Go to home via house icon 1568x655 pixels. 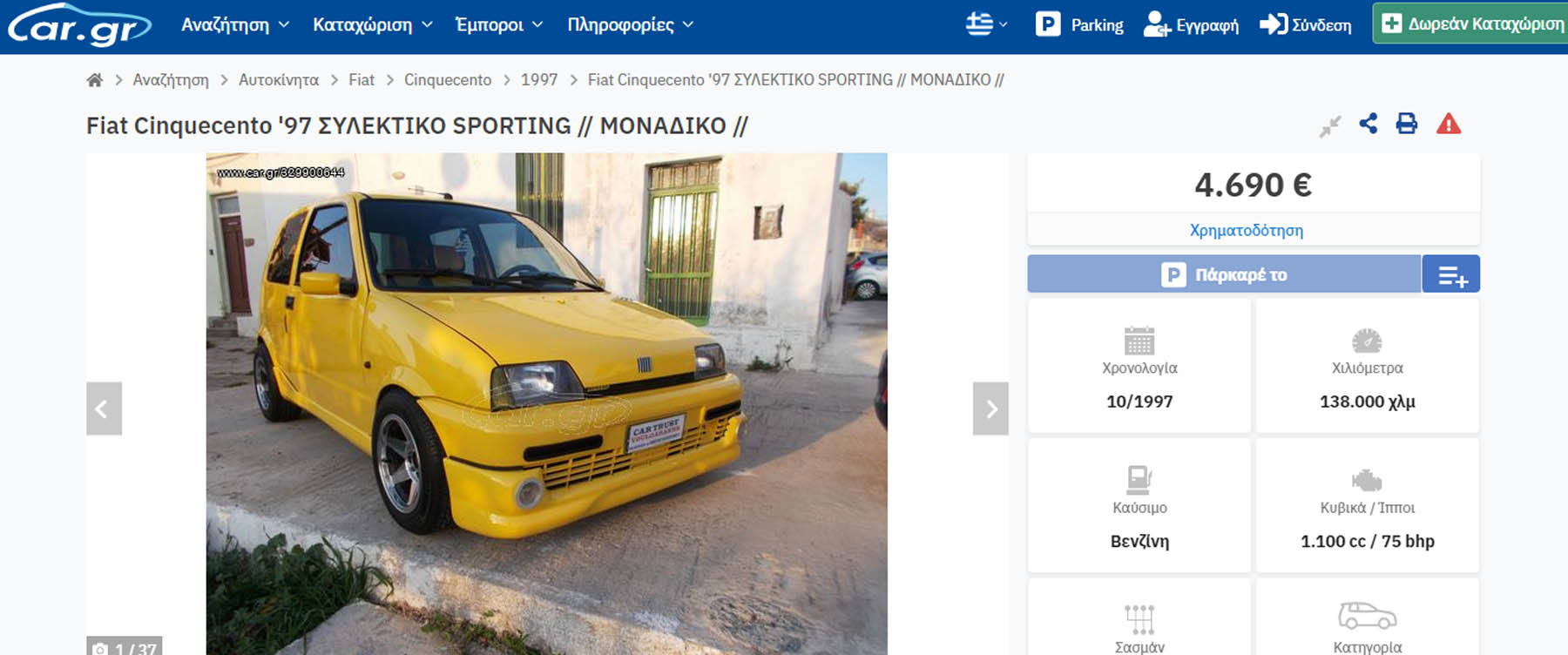point(95,80)
